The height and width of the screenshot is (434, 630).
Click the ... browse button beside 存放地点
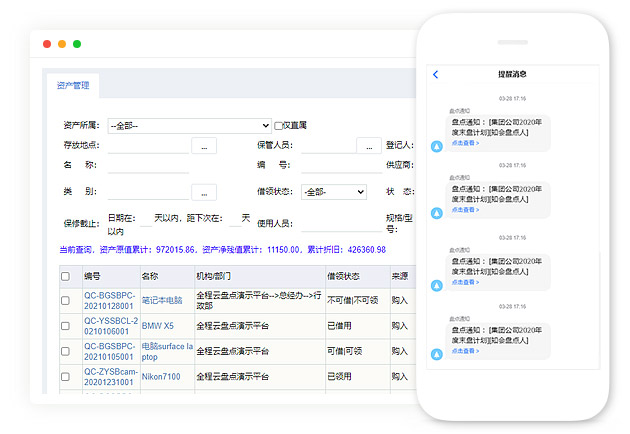[x=204, y=145]
